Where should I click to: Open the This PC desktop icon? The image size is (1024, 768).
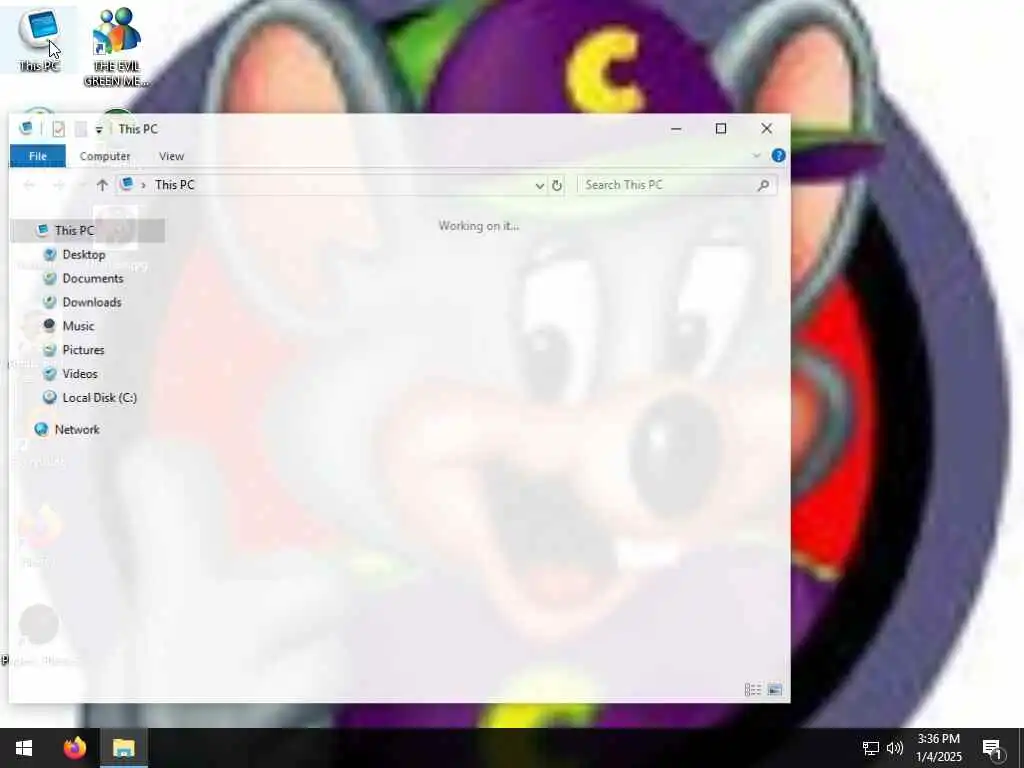(39, 39)
